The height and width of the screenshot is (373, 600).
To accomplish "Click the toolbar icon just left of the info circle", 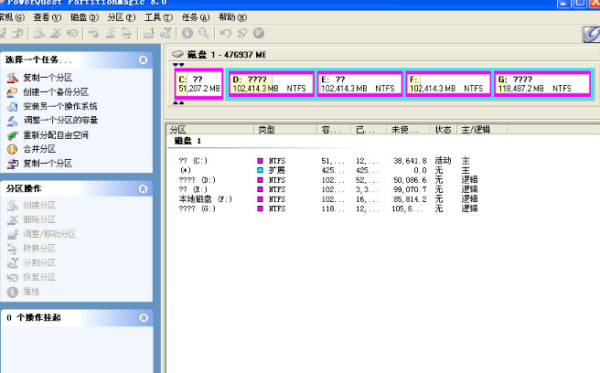I will coord(165,33).
